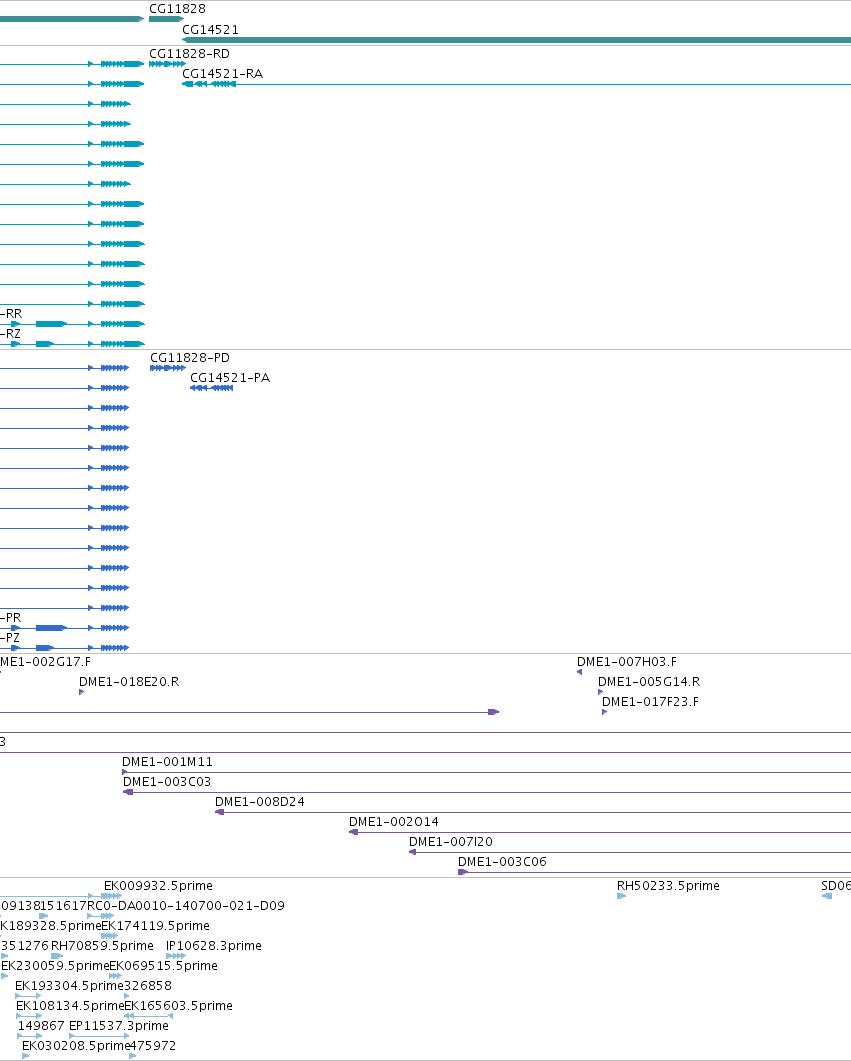Select the CG14521-PA coding exon glyph
This screenshot has width=851, height=1061.
(x=212, y=388)
